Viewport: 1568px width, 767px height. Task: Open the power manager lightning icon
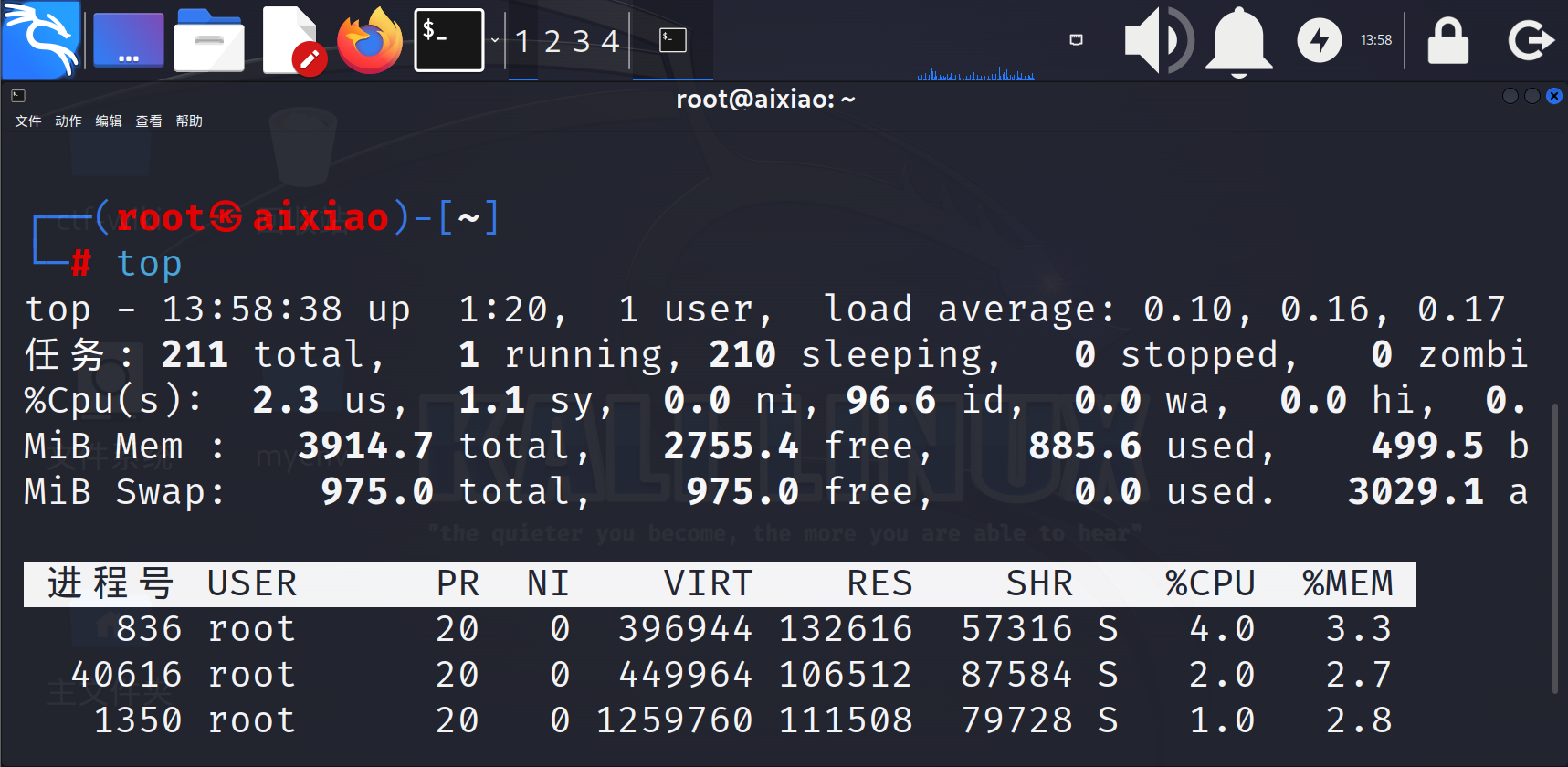(x=1320, y=40)
